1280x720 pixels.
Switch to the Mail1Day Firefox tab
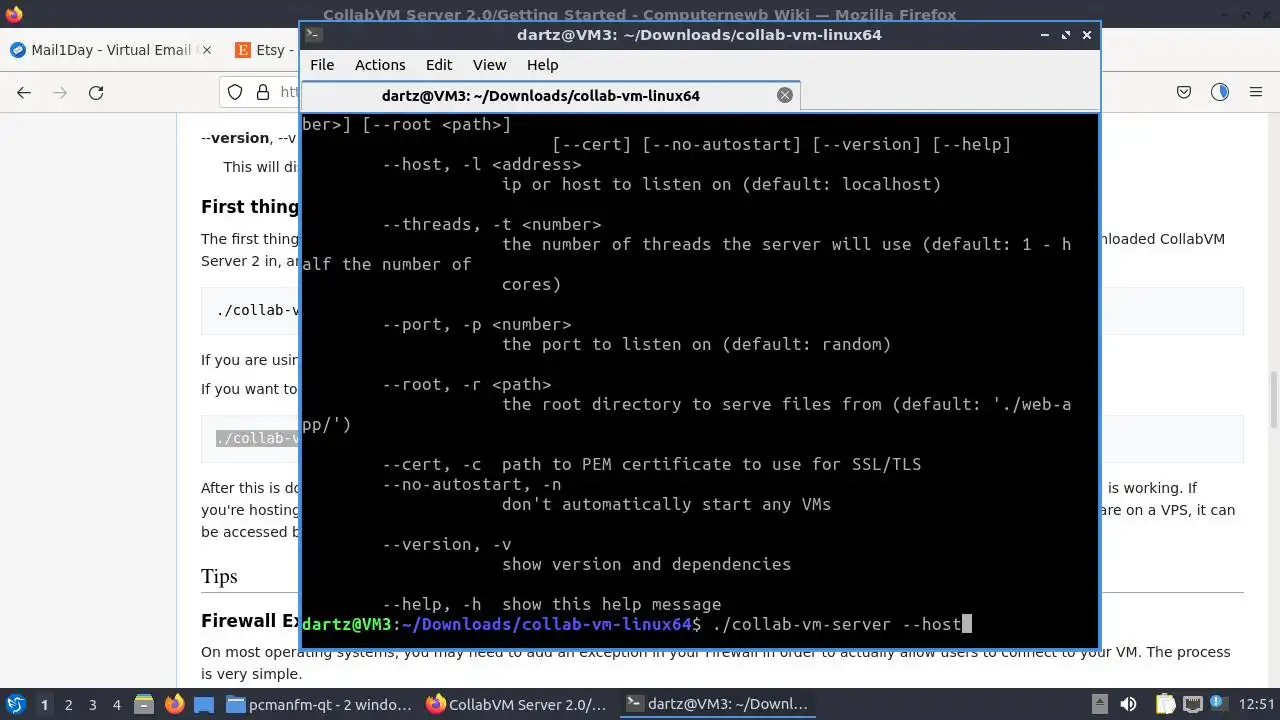click(110, 49)
